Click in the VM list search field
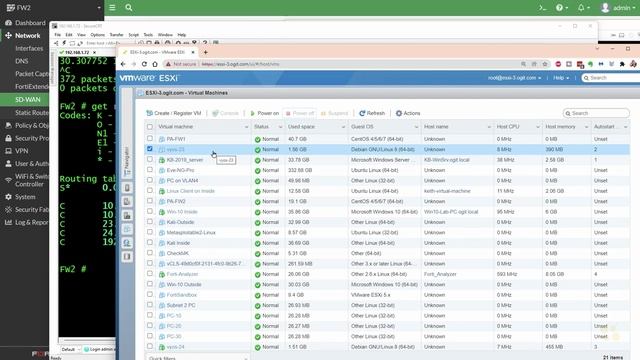Viewport: 640px width, 360px height. point(596,113)
